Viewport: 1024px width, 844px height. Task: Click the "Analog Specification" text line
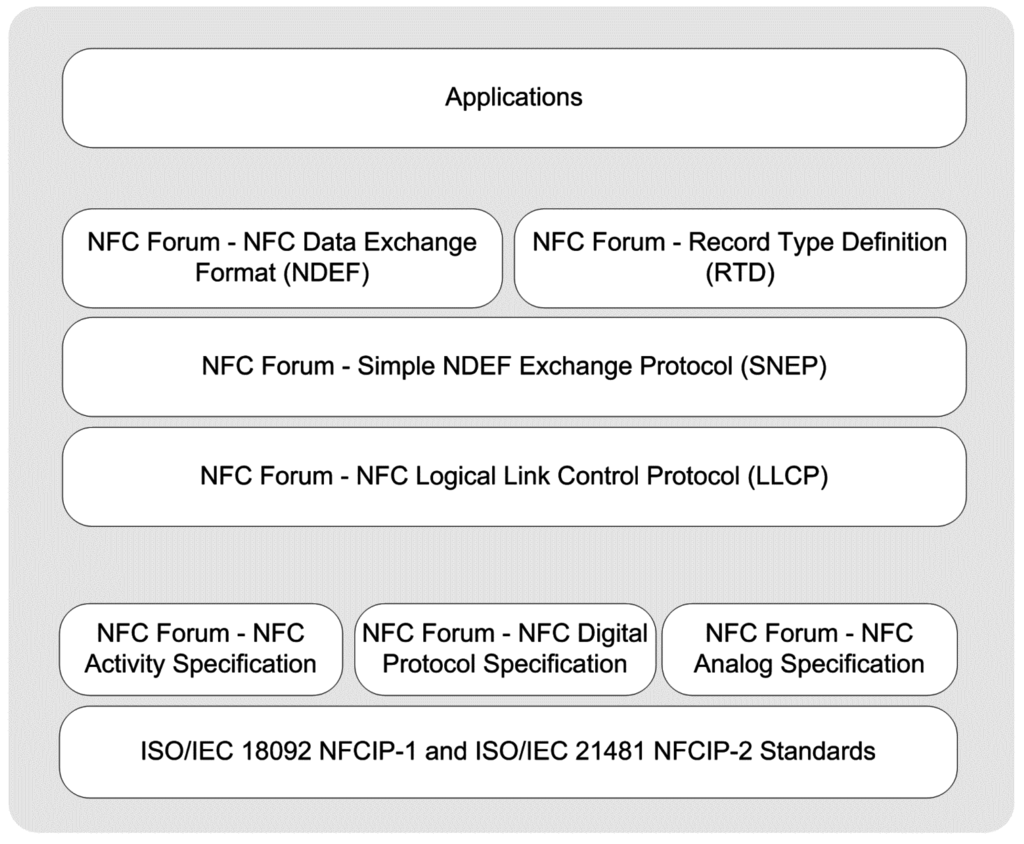point(809,664)
